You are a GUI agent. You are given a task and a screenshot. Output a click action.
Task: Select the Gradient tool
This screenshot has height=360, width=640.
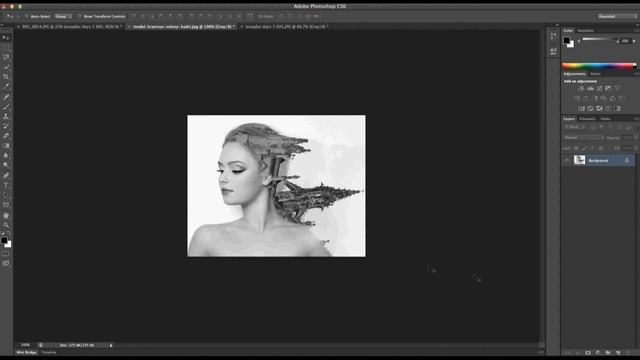pos(6,146)
